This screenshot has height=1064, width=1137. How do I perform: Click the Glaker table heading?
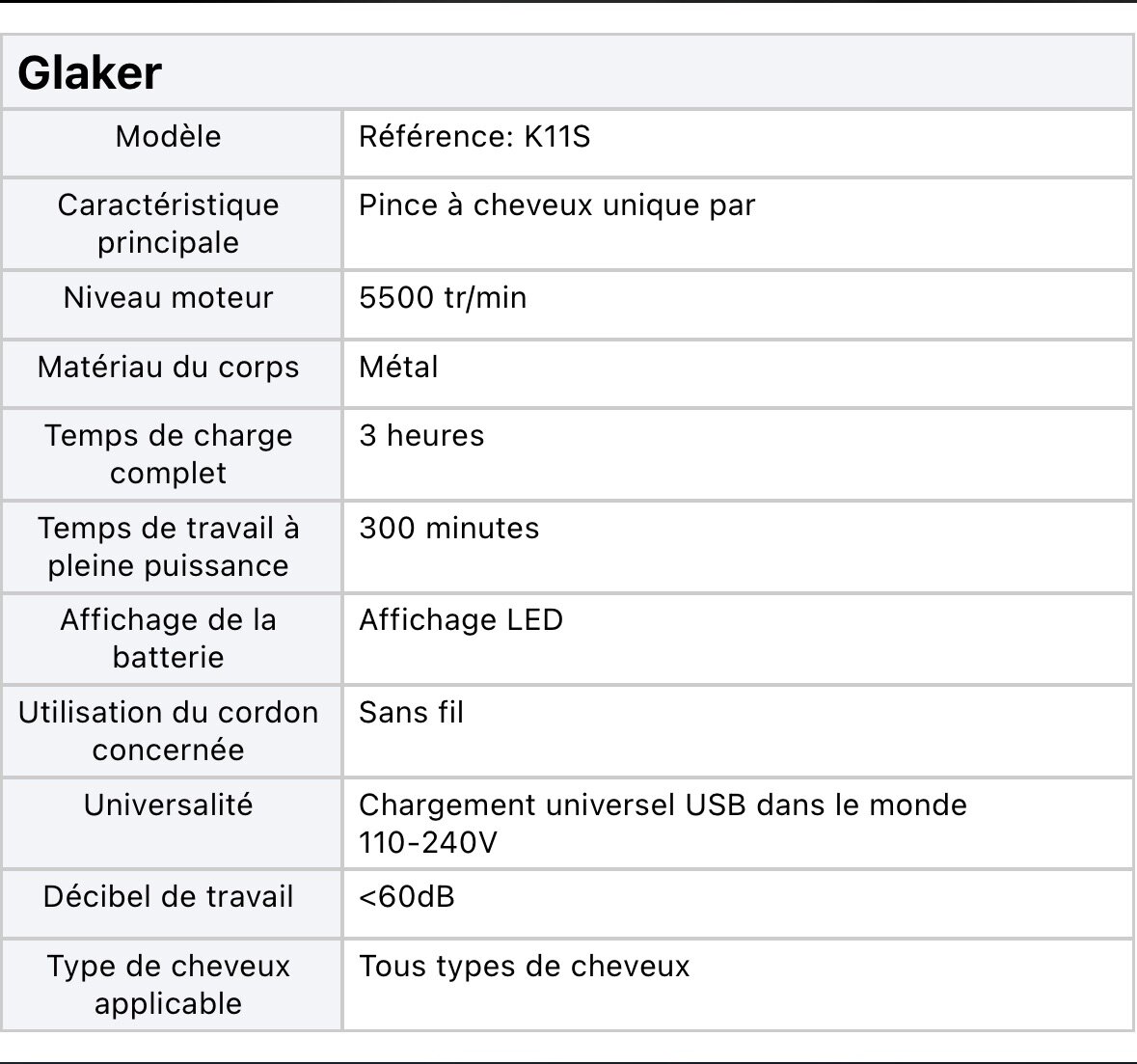click(x=90, y=73)
